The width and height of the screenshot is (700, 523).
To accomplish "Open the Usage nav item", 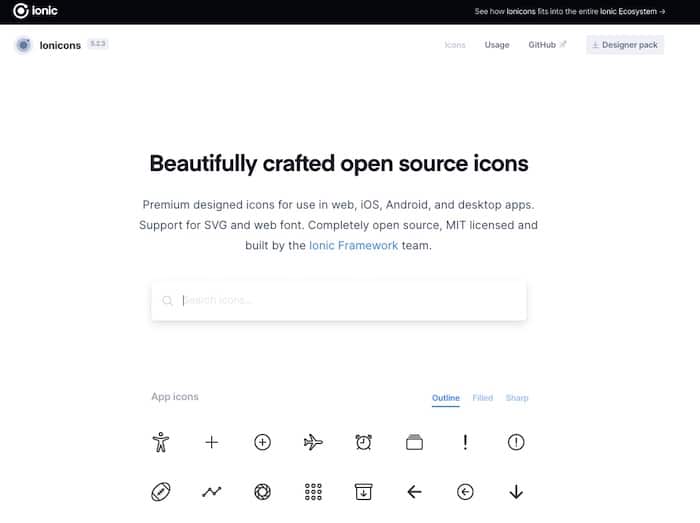I will click(497, 45).
